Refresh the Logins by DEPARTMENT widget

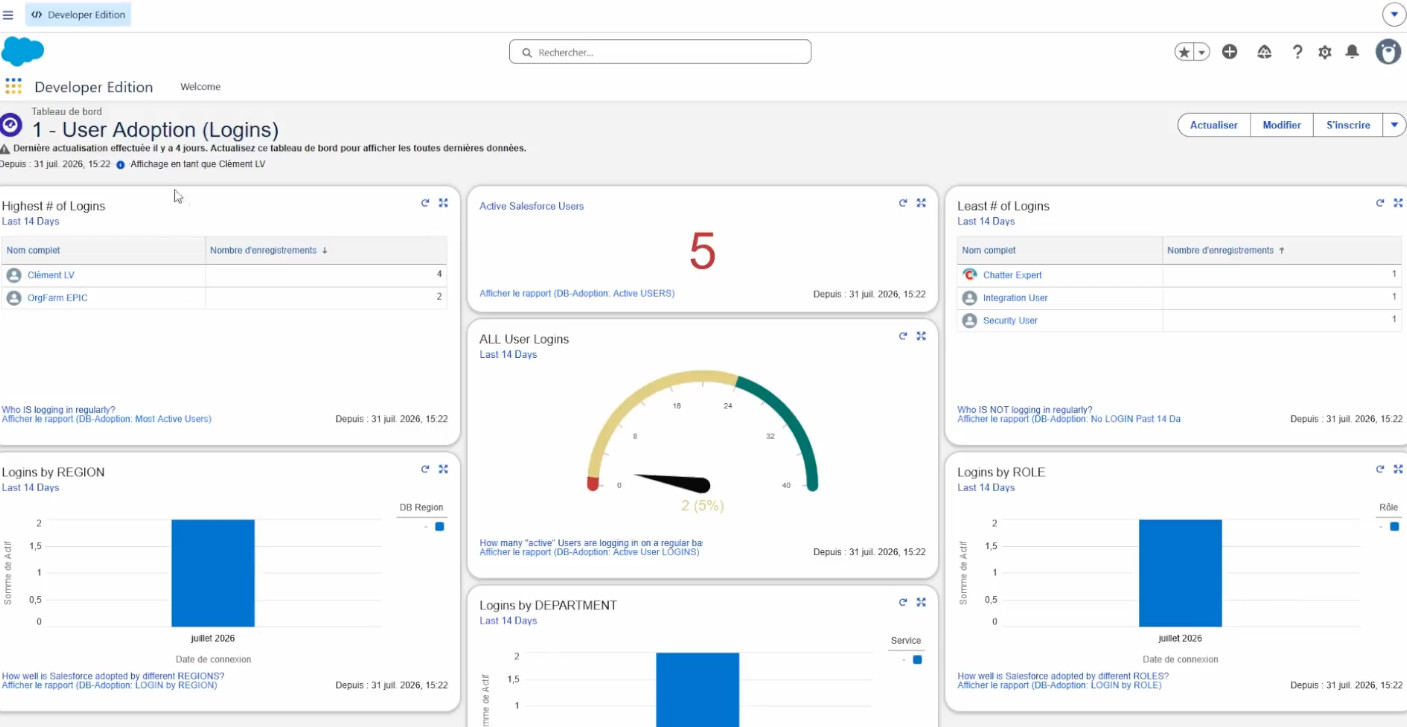click(903, 602)
